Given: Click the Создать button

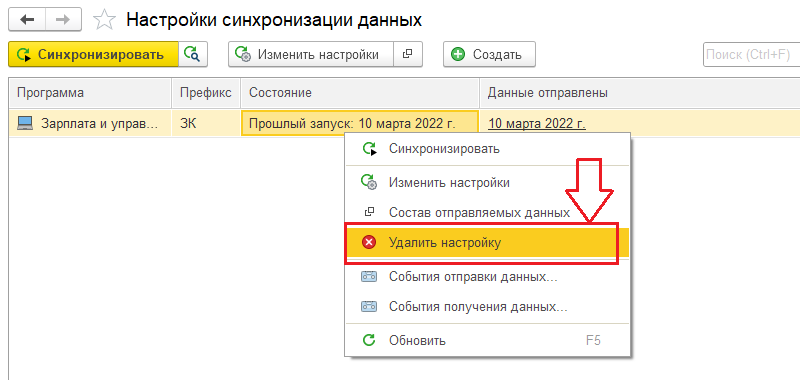Looking at the screenshot, I should (489, 55).
